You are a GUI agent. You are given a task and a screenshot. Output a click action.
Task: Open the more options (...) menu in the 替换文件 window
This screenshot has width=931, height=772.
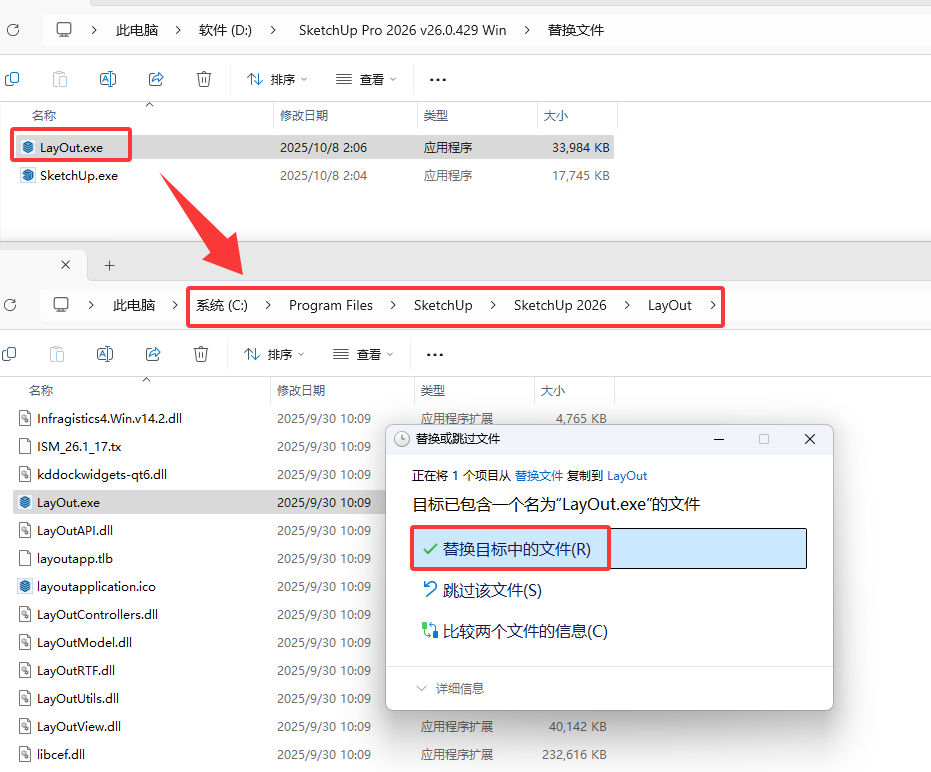[437, 79]
